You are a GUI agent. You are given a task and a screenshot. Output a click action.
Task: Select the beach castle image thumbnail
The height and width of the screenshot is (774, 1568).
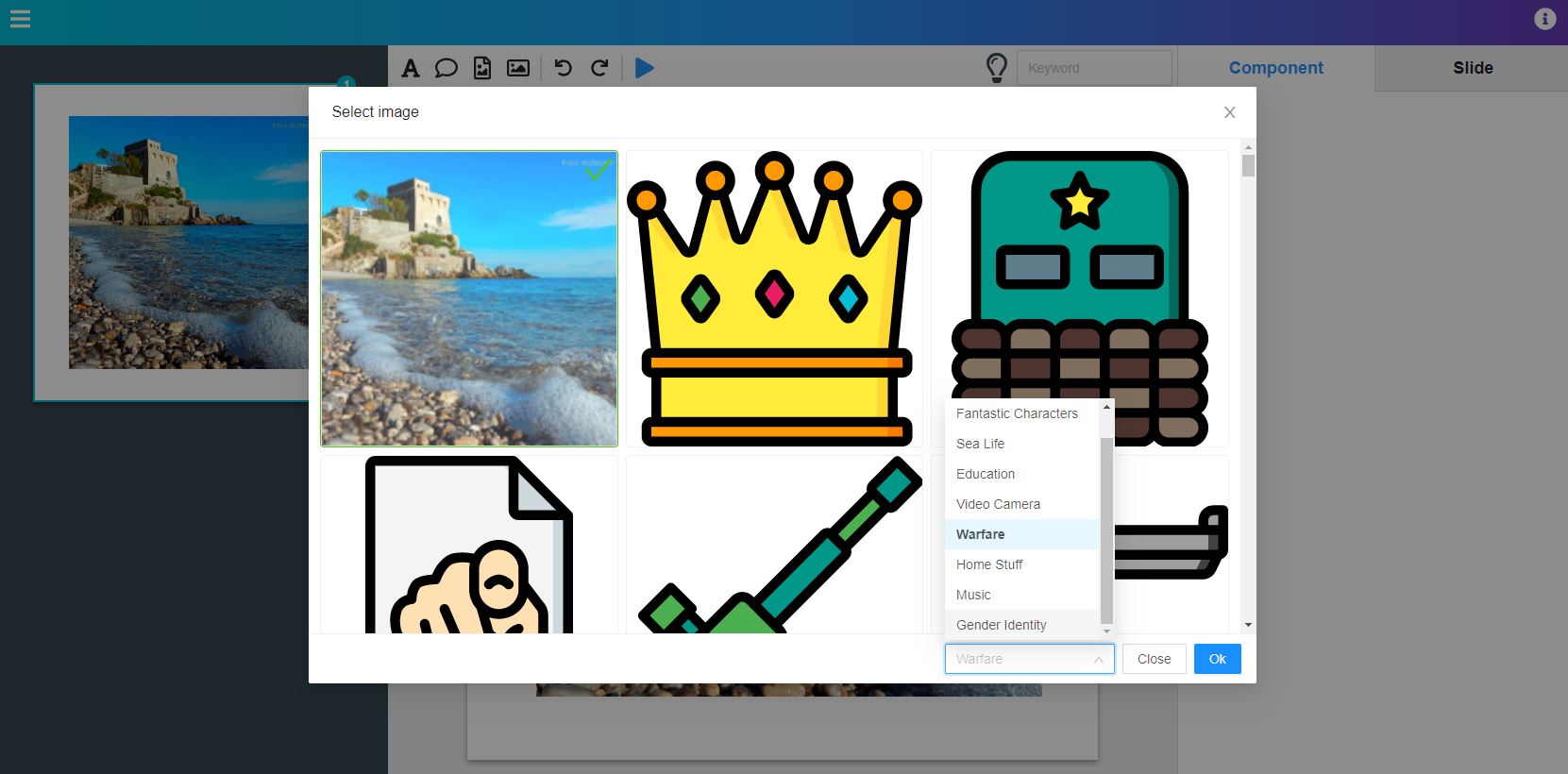[469, 298]
